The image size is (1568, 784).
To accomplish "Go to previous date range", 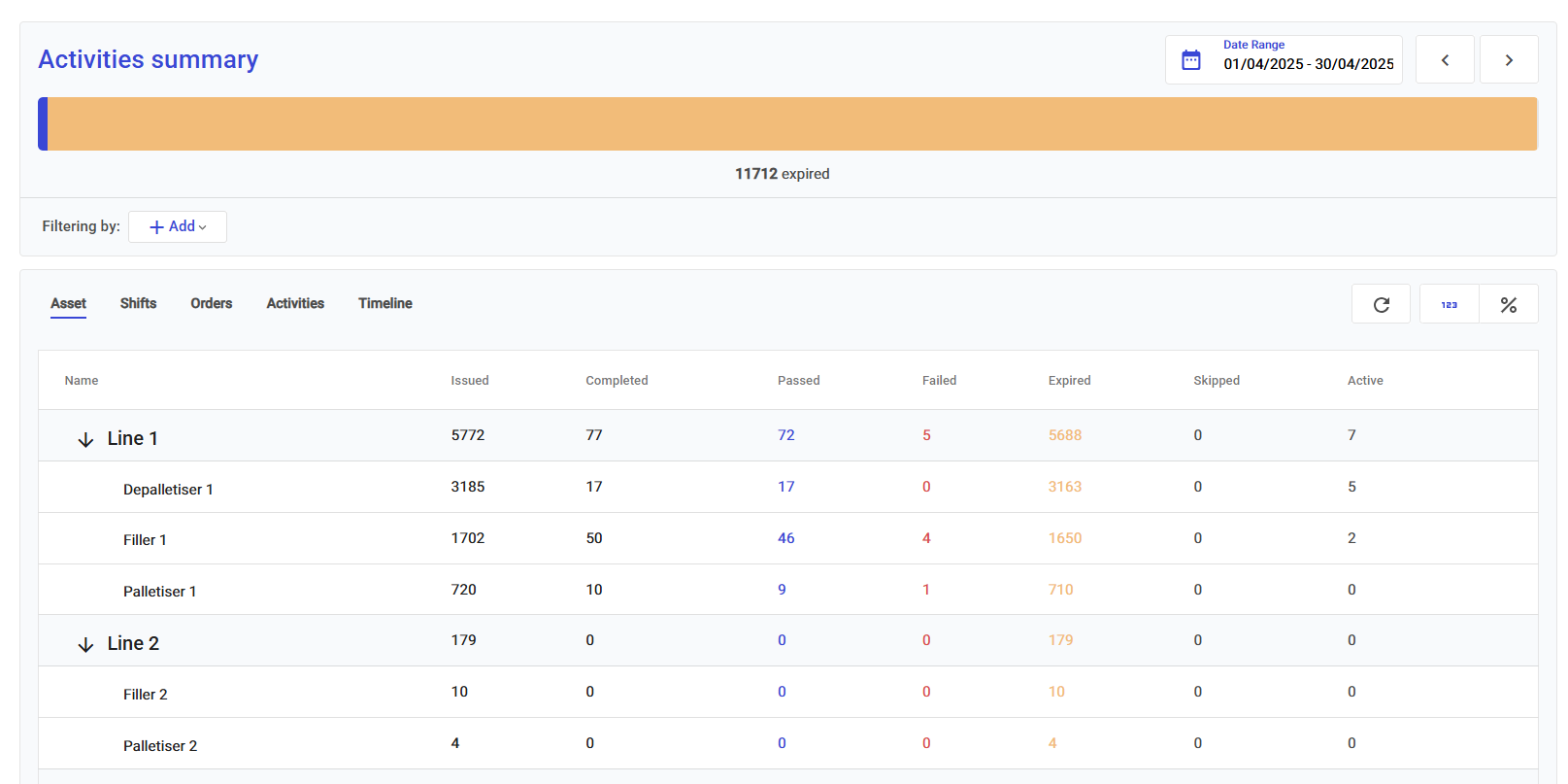I will click(x=1444, y=60).
